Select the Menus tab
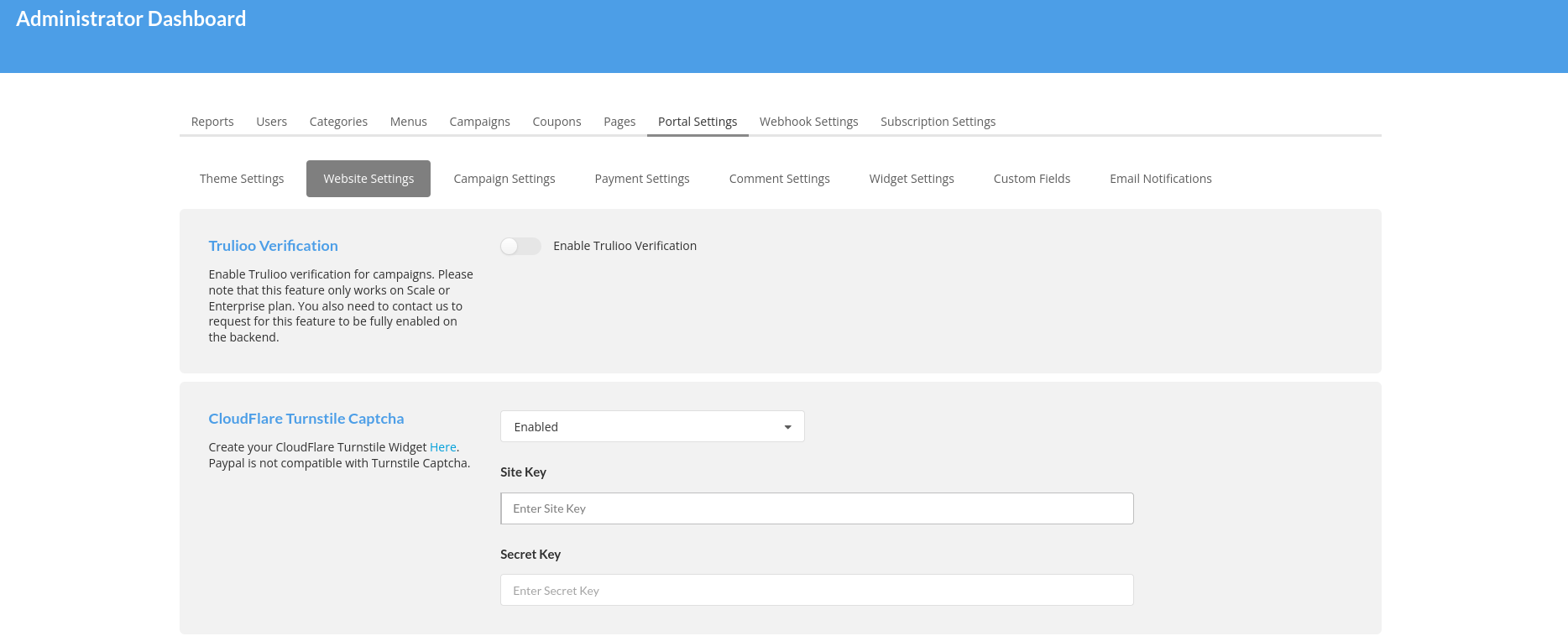 408,122
